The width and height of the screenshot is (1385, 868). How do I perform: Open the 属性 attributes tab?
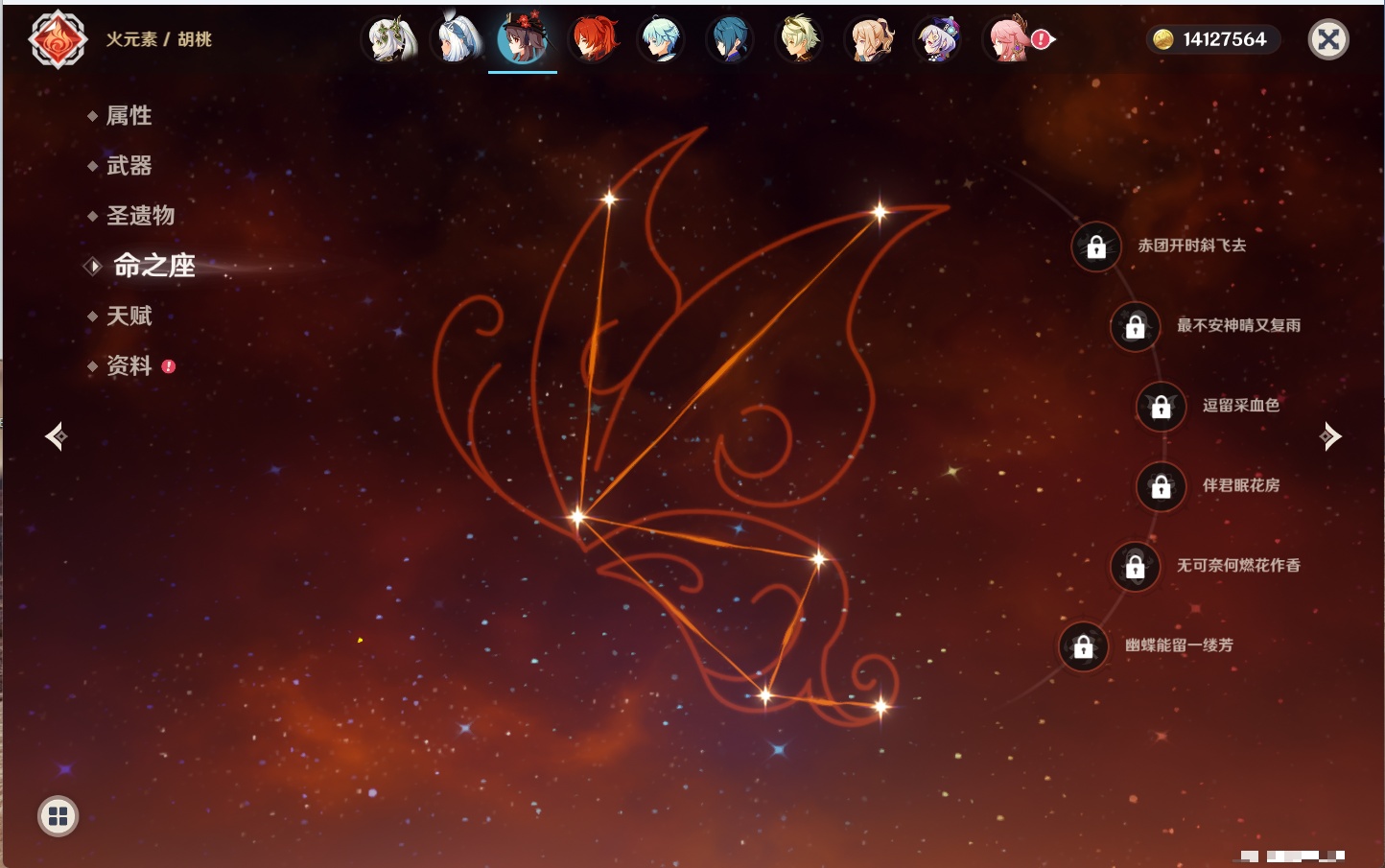pos(129,116)
